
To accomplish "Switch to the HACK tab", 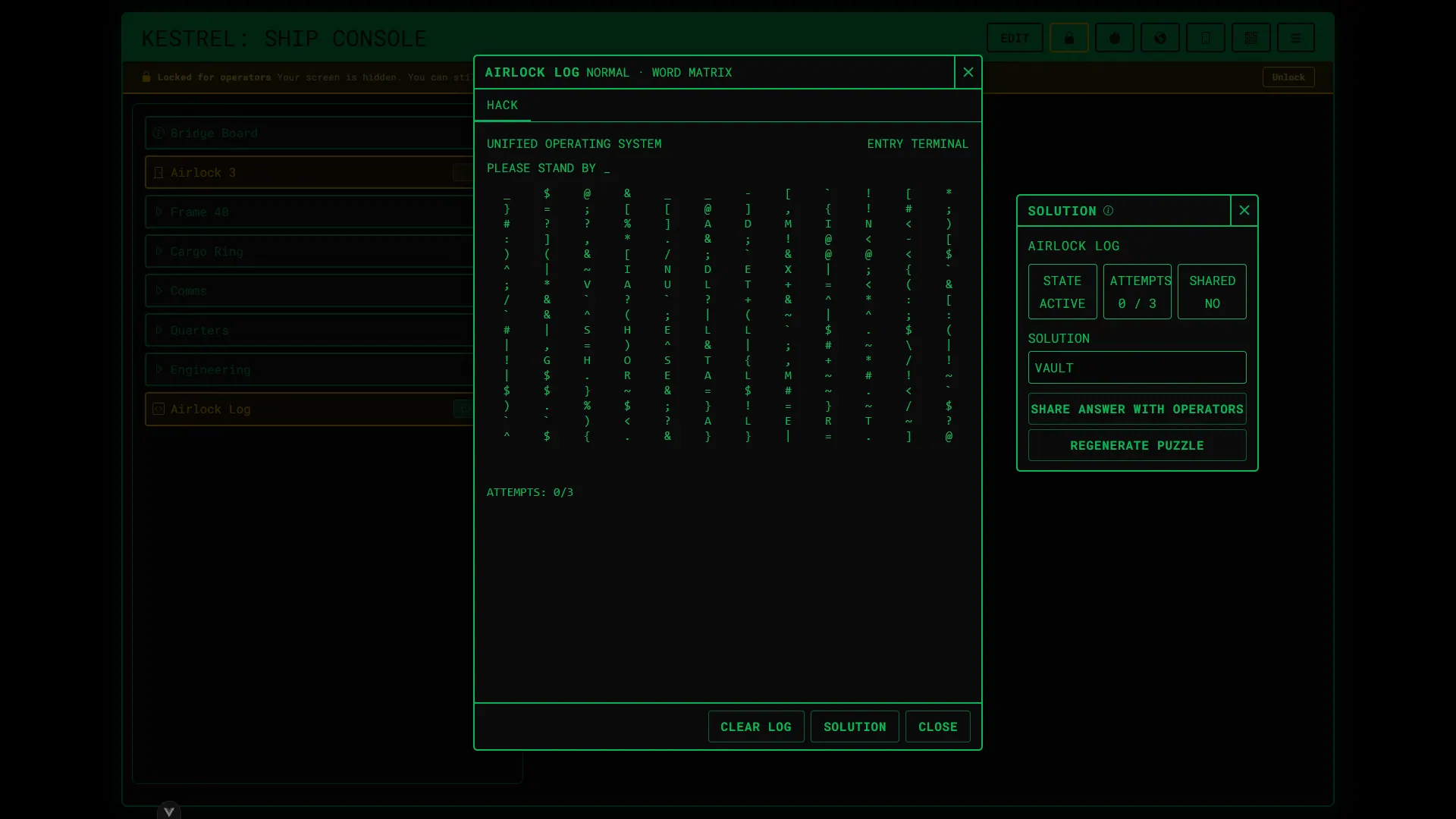I will click(502, 105).
